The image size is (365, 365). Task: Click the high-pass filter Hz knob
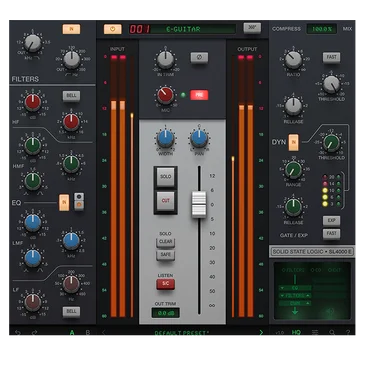pyautogui.click(x=71, y=60)
